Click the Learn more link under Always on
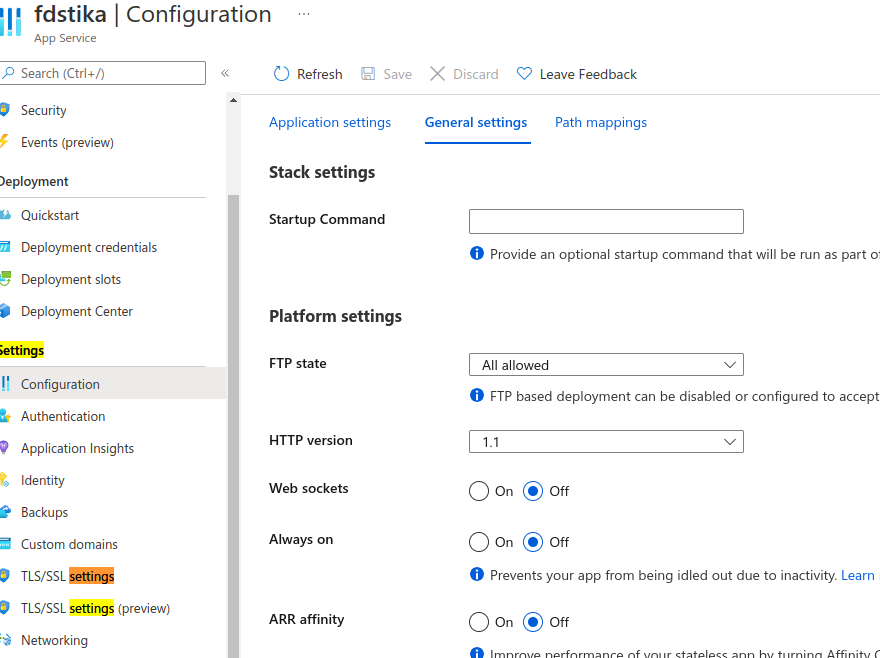Screen dimensions: 880x658 [x=858, y=575]
